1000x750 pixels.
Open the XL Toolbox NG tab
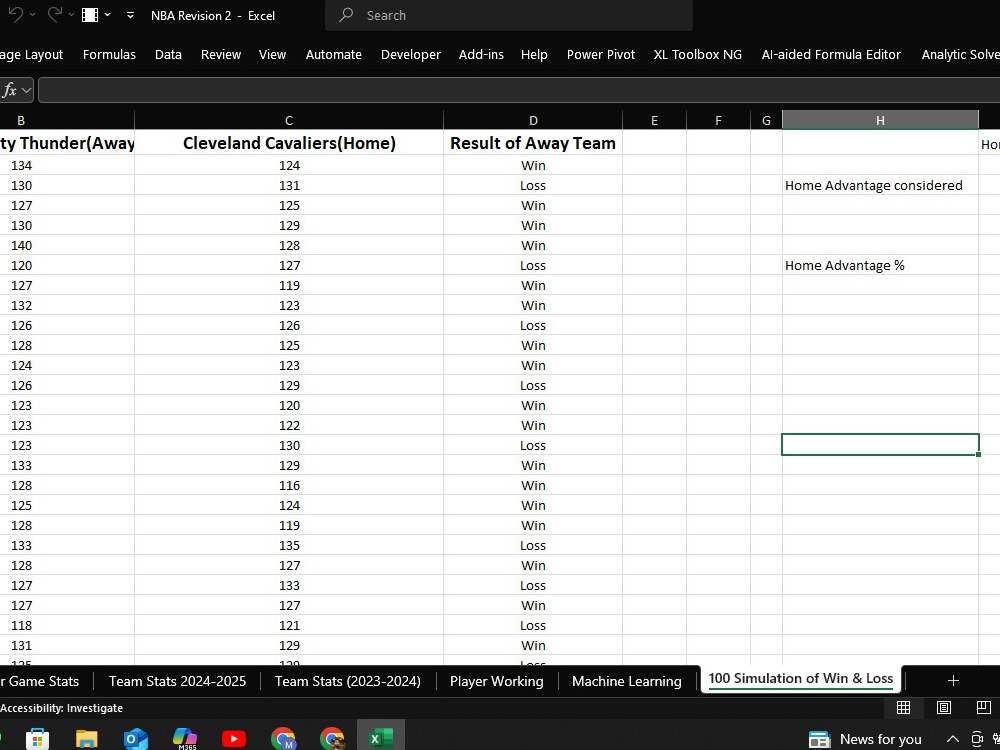pyautogui.click(x=698, y=55)
